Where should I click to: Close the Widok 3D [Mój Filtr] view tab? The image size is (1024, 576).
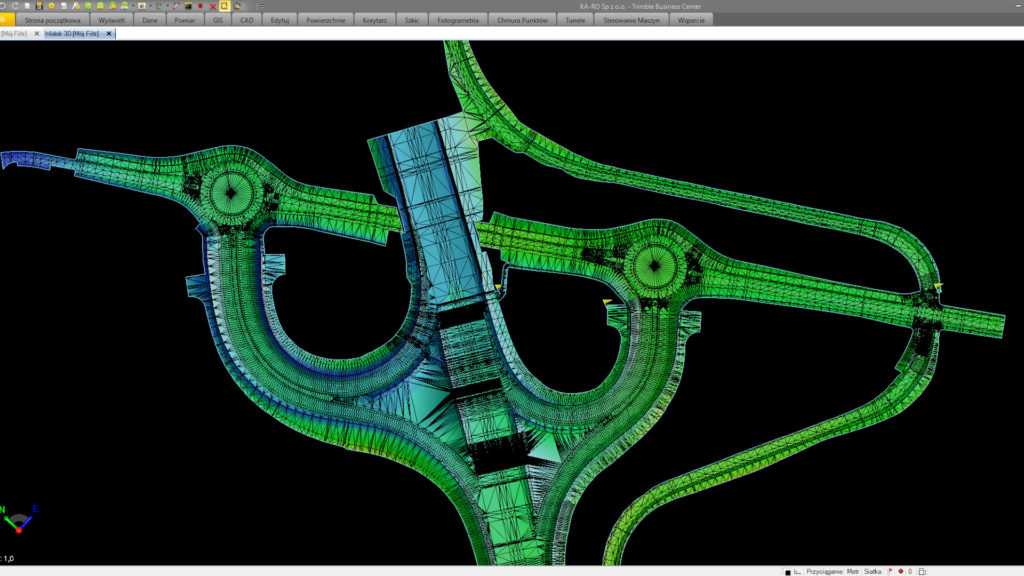tap(110, 33)
